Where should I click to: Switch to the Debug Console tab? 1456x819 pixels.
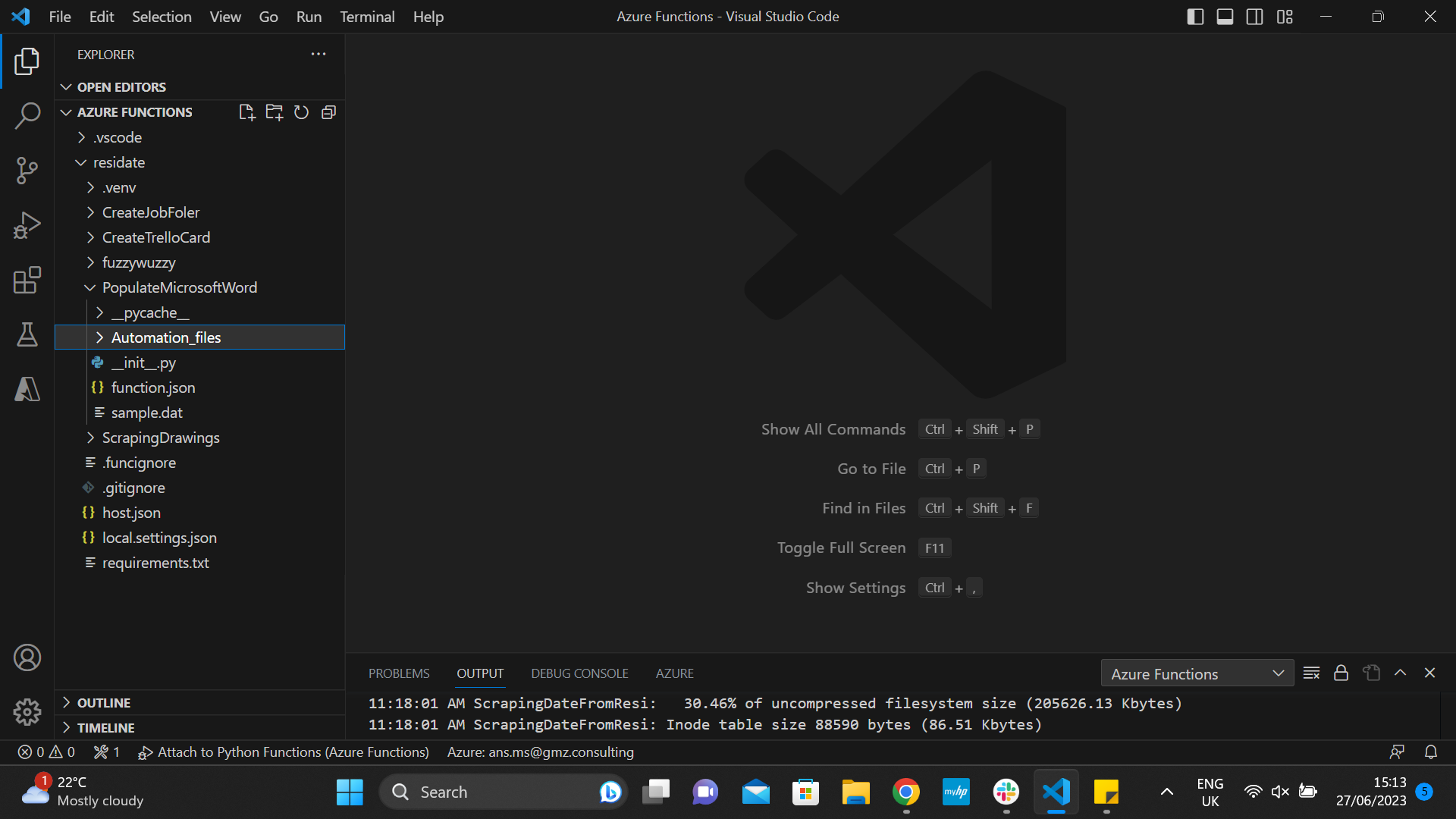point(579,673)
